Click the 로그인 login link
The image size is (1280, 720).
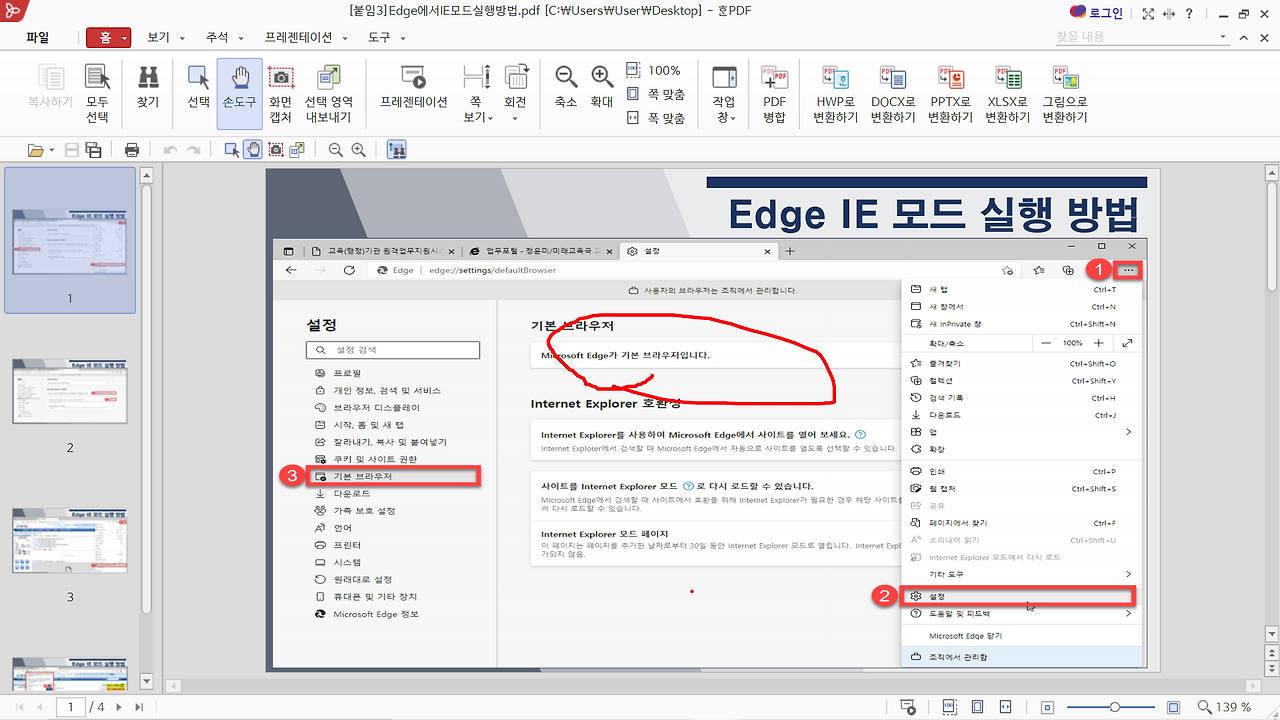tap(1106, 13)
